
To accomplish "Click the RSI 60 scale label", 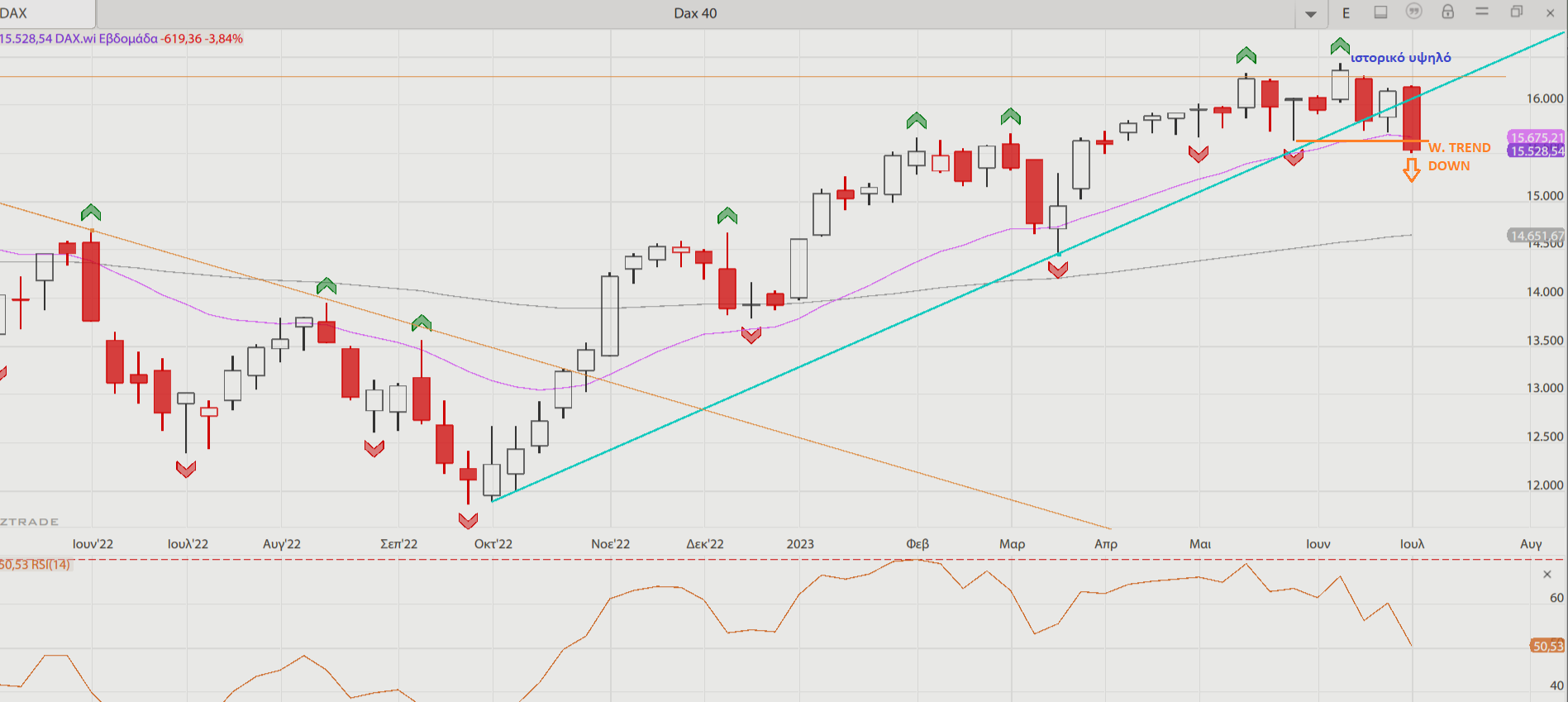I will tap(1556, 598).
